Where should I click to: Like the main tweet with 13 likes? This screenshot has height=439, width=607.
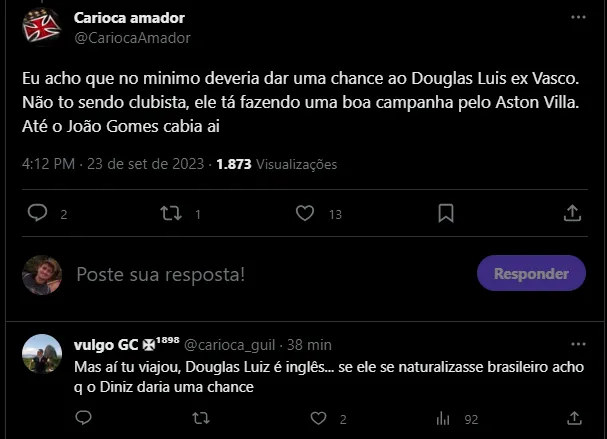306,213
